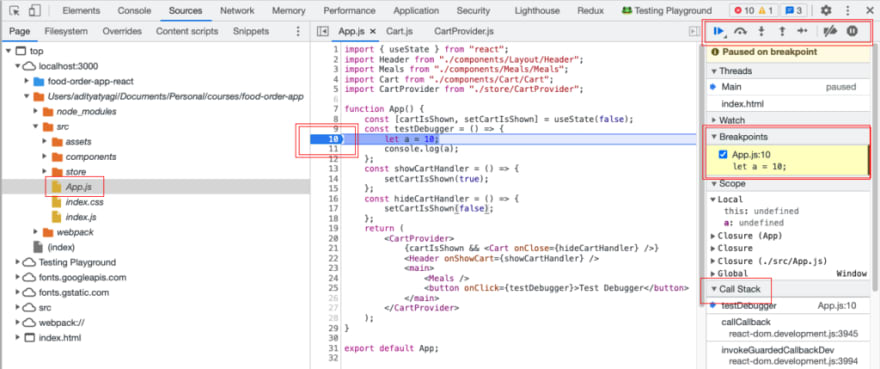
Task: Click the red errors count badge
Action: coord(744,10)
